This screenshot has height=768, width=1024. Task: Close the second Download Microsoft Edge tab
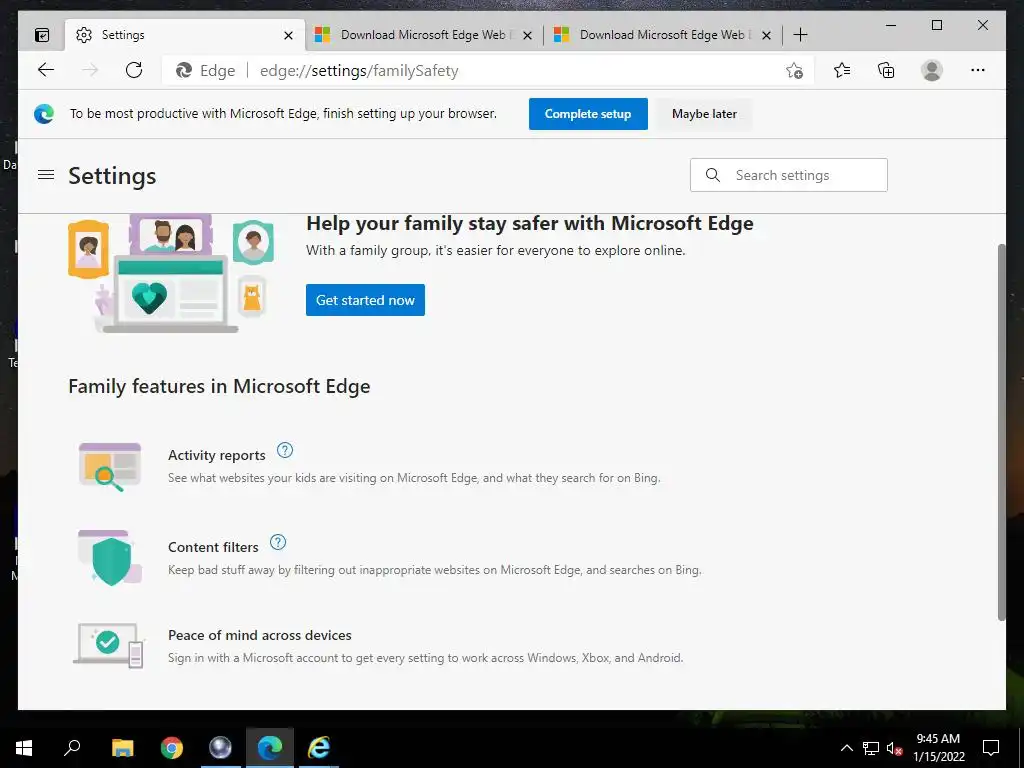click(x=767, y=35)
